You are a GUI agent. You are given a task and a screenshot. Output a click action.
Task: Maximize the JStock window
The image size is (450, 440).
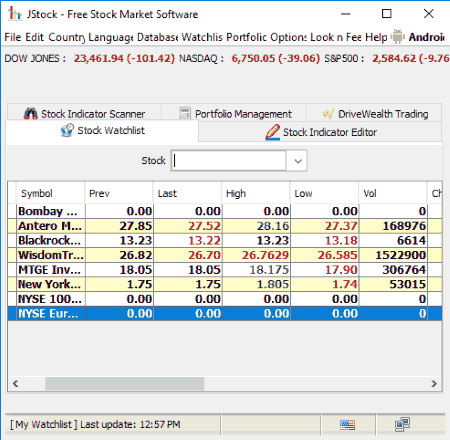point(386,14)
